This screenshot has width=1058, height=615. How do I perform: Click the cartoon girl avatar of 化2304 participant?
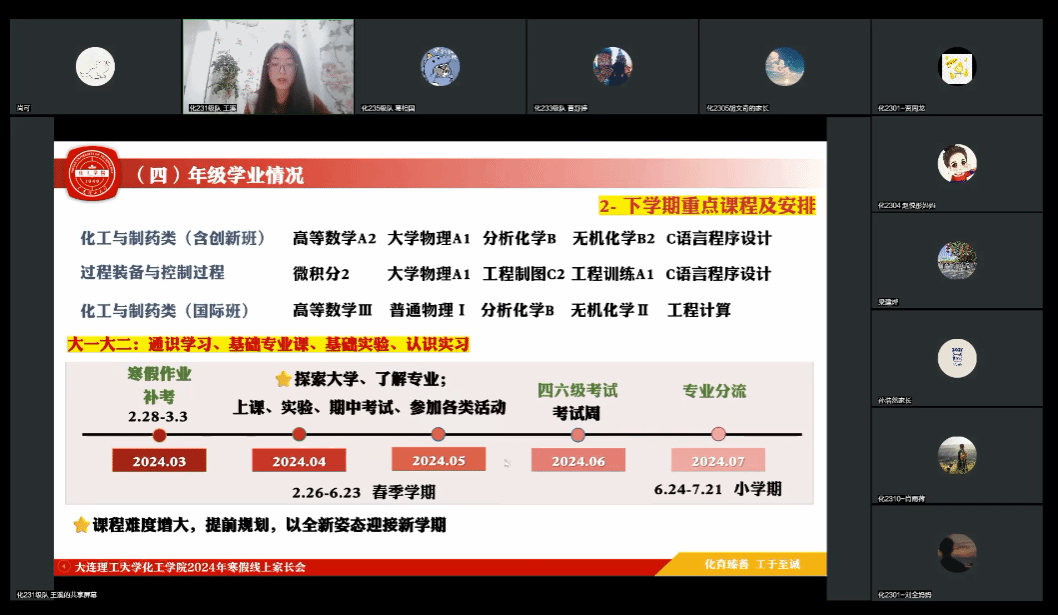956,163
